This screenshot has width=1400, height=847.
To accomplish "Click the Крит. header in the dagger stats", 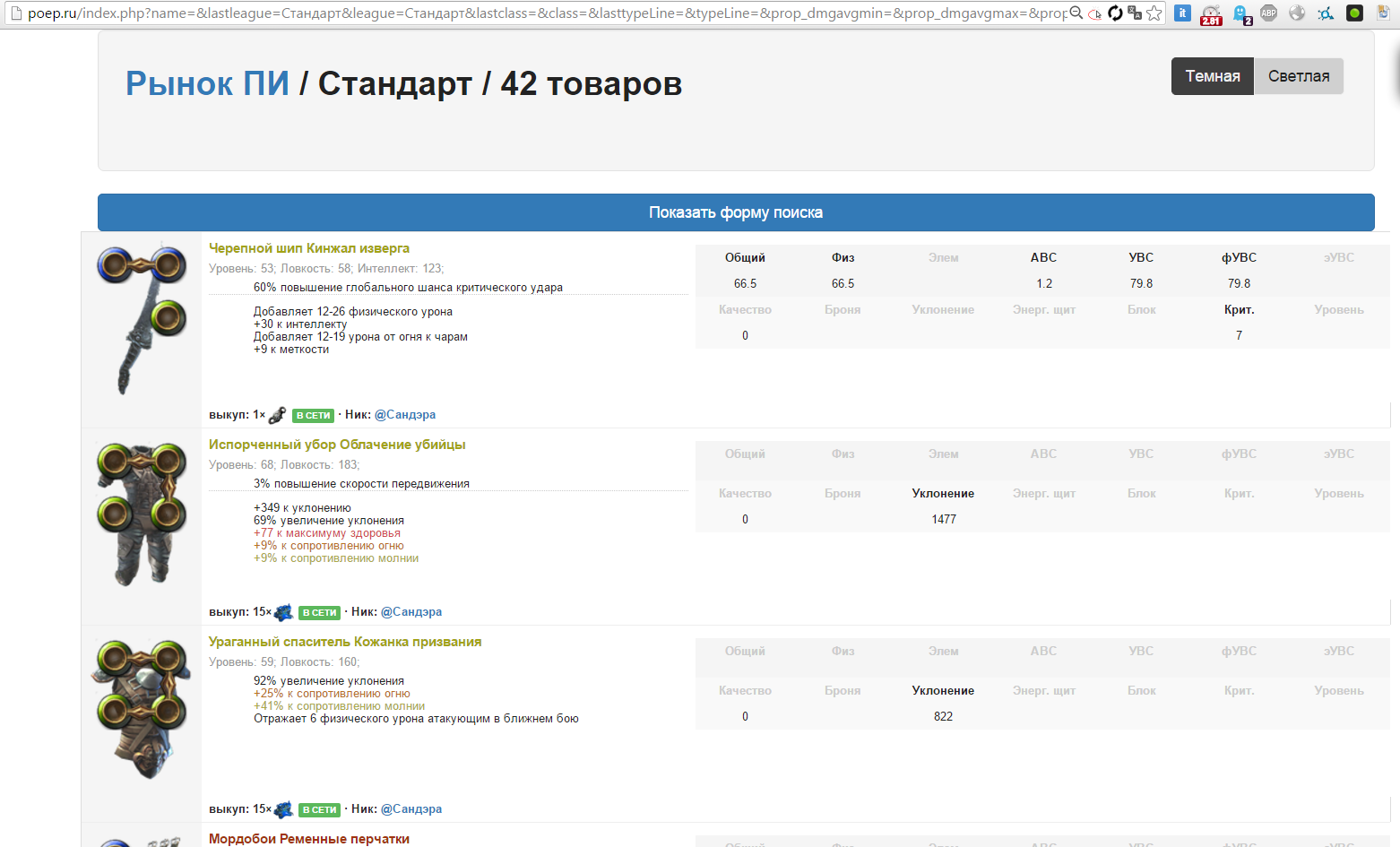I will click(x=1239, y=310).
